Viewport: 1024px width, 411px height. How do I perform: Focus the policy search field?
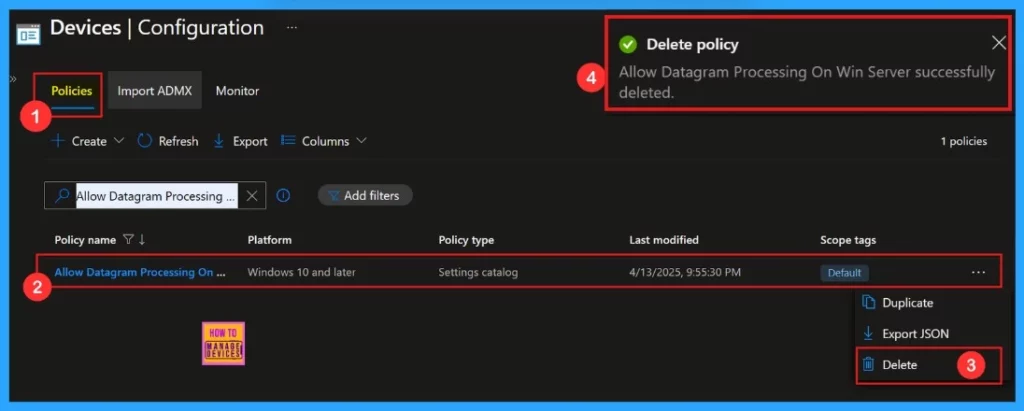[157, 196]
